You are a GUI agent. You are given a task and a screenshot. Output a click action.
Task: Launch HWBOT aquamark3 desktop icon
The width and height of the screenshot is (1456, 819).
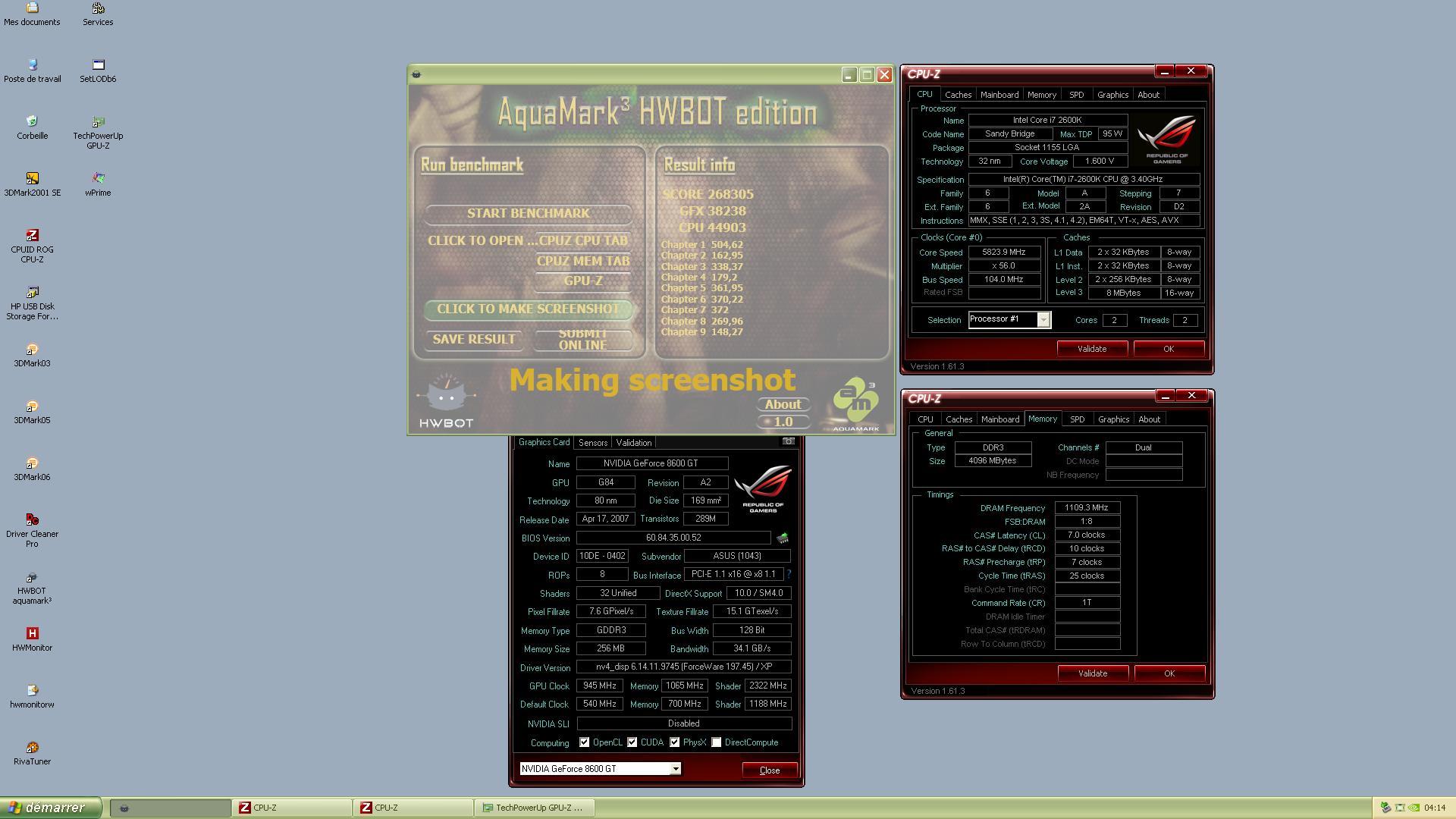pos(32,588)
